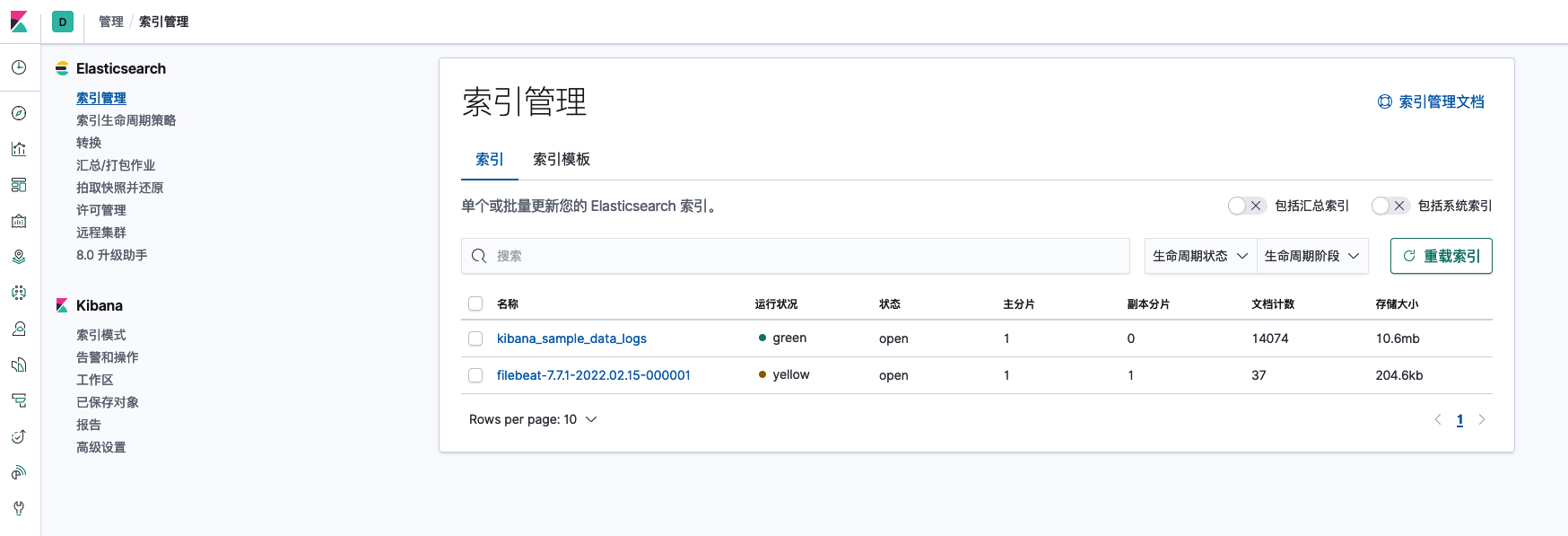
Task: Open Metrics icon in side nav
Action: 19,329
